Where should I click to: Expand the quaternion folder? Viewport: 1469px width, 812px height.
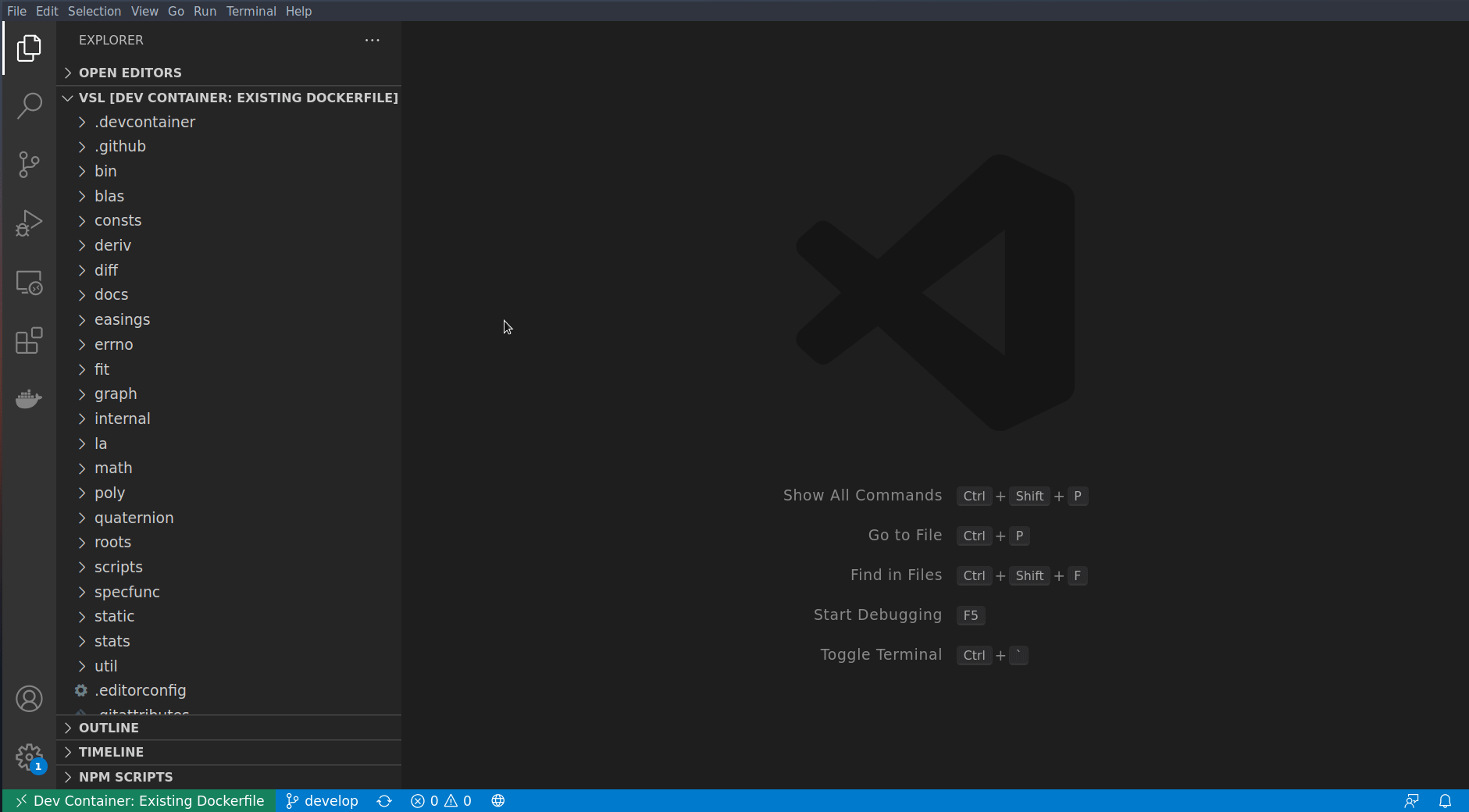[x=229, y=518]
